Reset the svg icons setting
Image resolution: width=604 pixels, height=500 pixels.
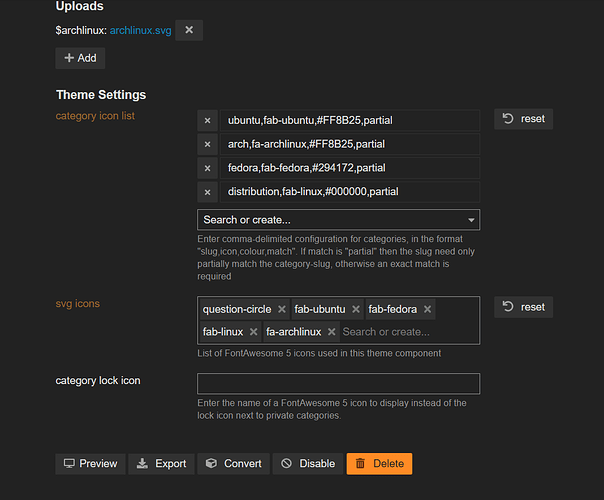pyautogui.click(x=523, y=307)
